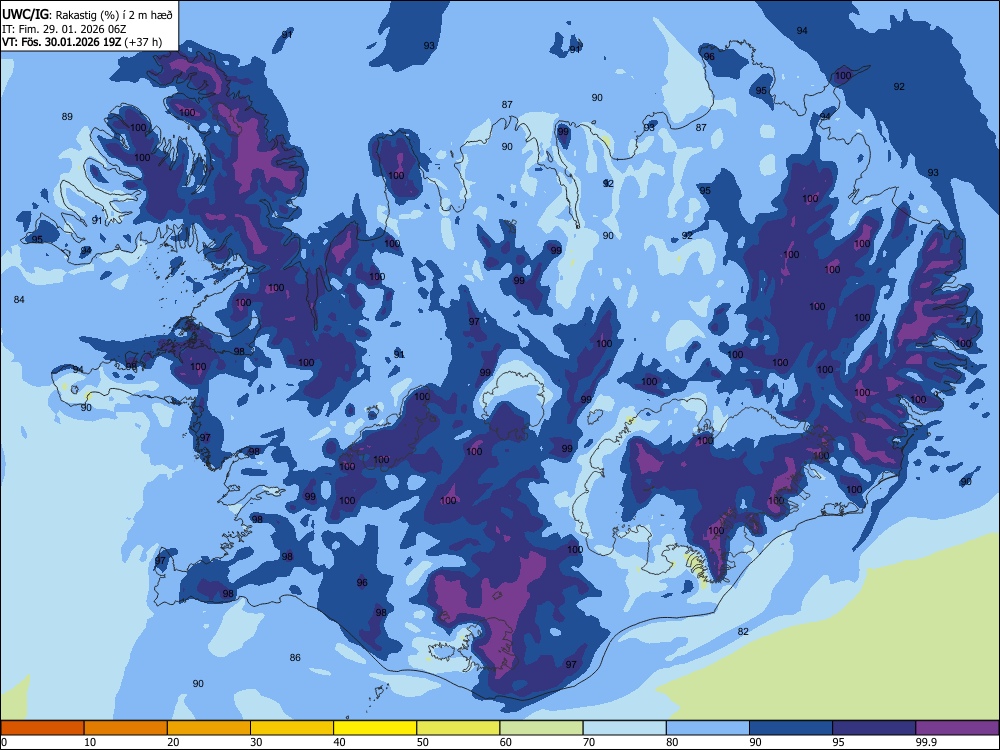Click the 70–80 pale blue legend swatch
1000x750 pixels.
coord(624,728)
